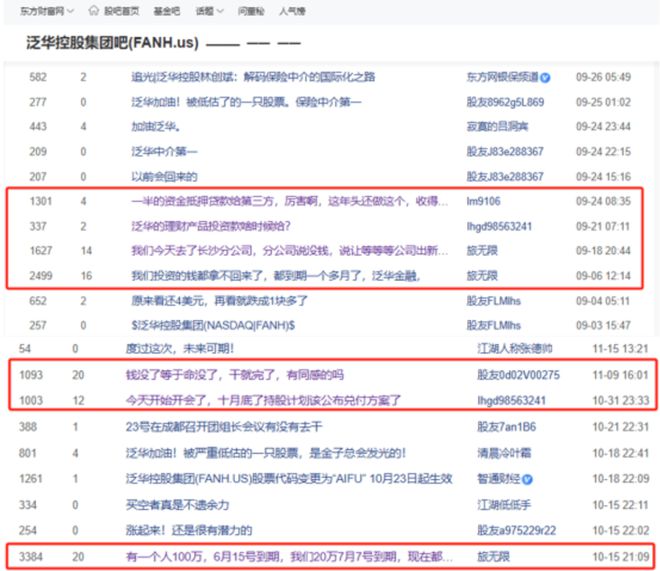Click verified badge next to 智通财经

click(x=527, y=479)
